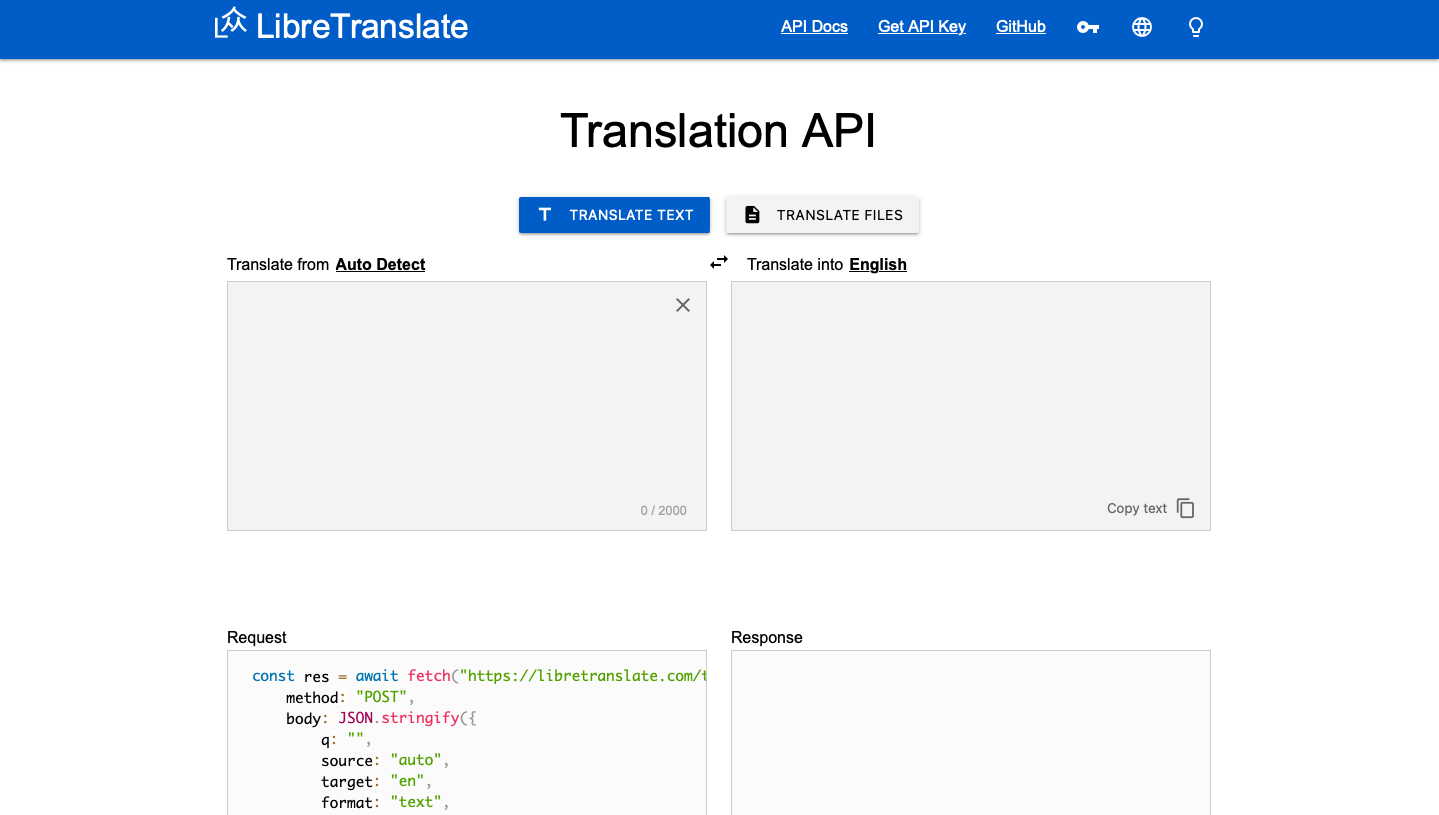Click the document icon on Translate Files
This screenshot has height=815, width=1439.
(753, 215)
